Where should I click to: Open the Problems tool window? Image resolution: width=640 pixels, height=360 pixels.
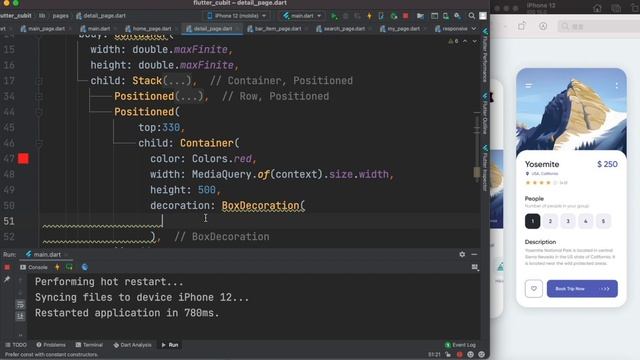51,345
